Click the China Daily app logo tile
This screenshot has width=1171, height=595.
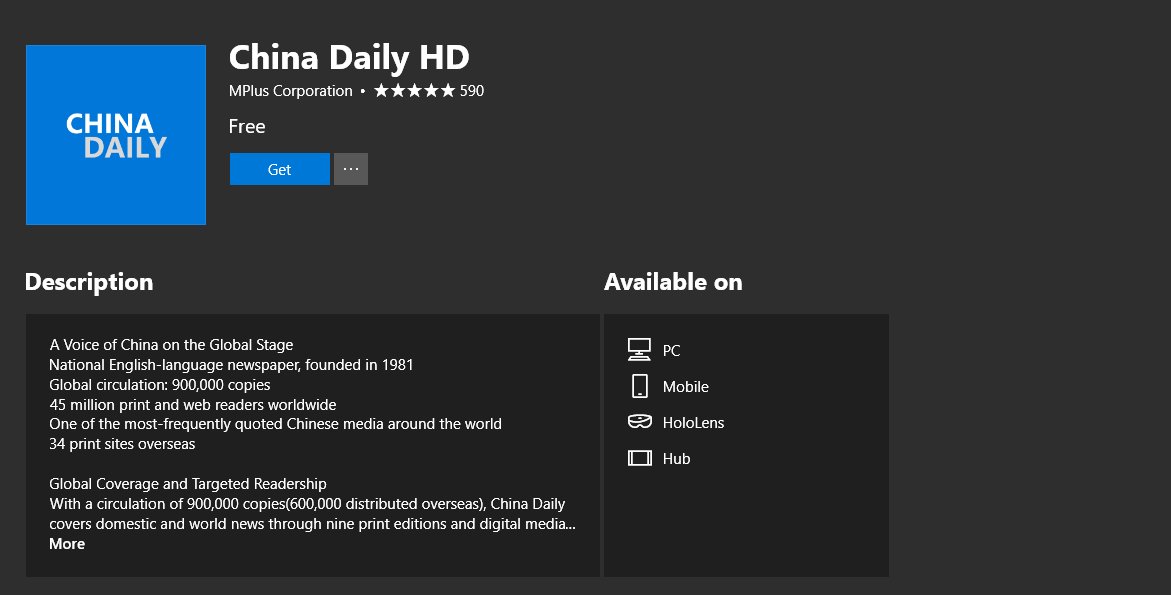coord(116,135)
